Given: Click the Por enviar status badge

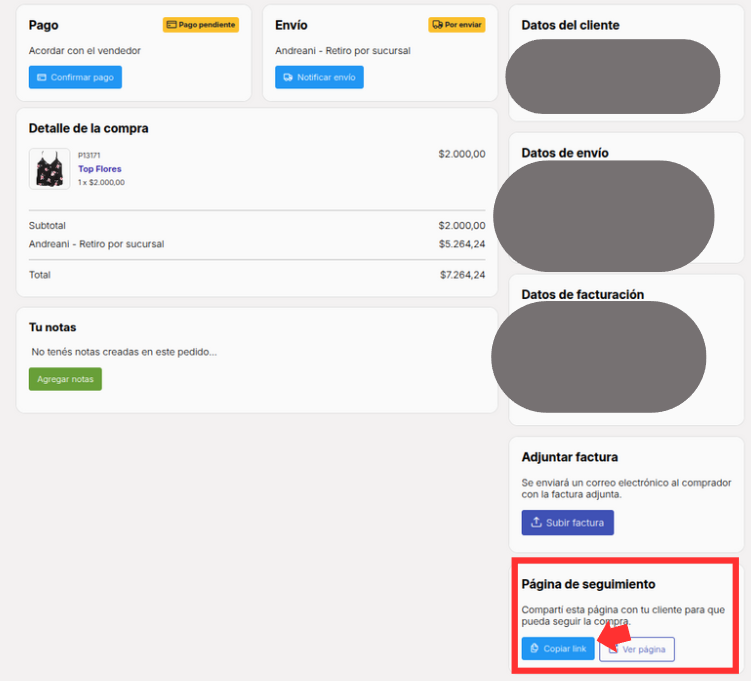Looking at the screenshot, I should coord(456,24).
